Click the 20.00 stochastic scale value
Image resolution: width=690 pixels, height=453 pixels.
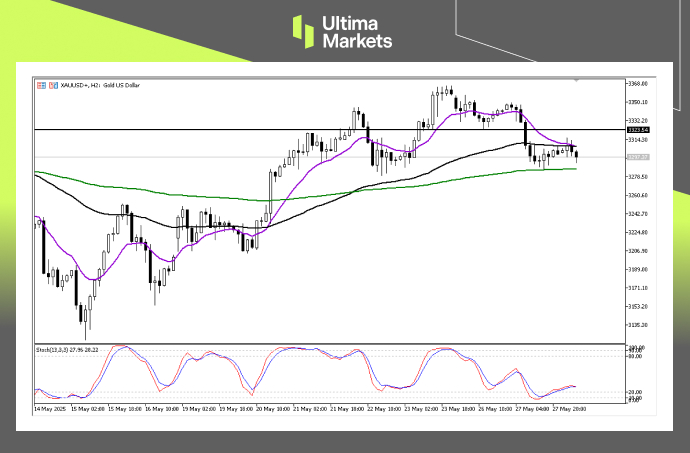635,392
